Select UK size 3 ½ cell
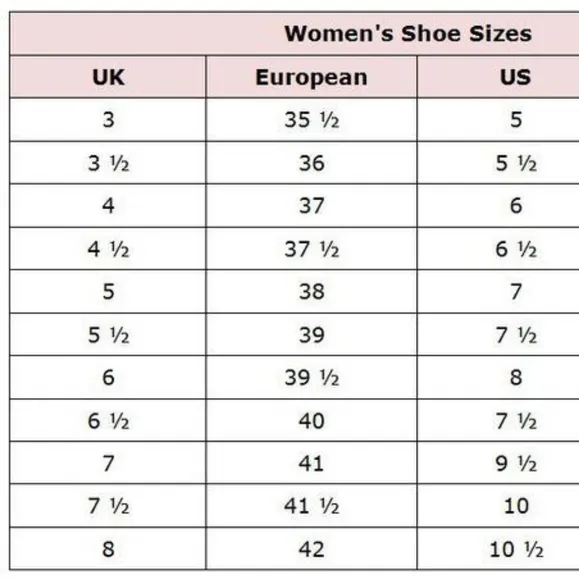 (x=108, y=163)
